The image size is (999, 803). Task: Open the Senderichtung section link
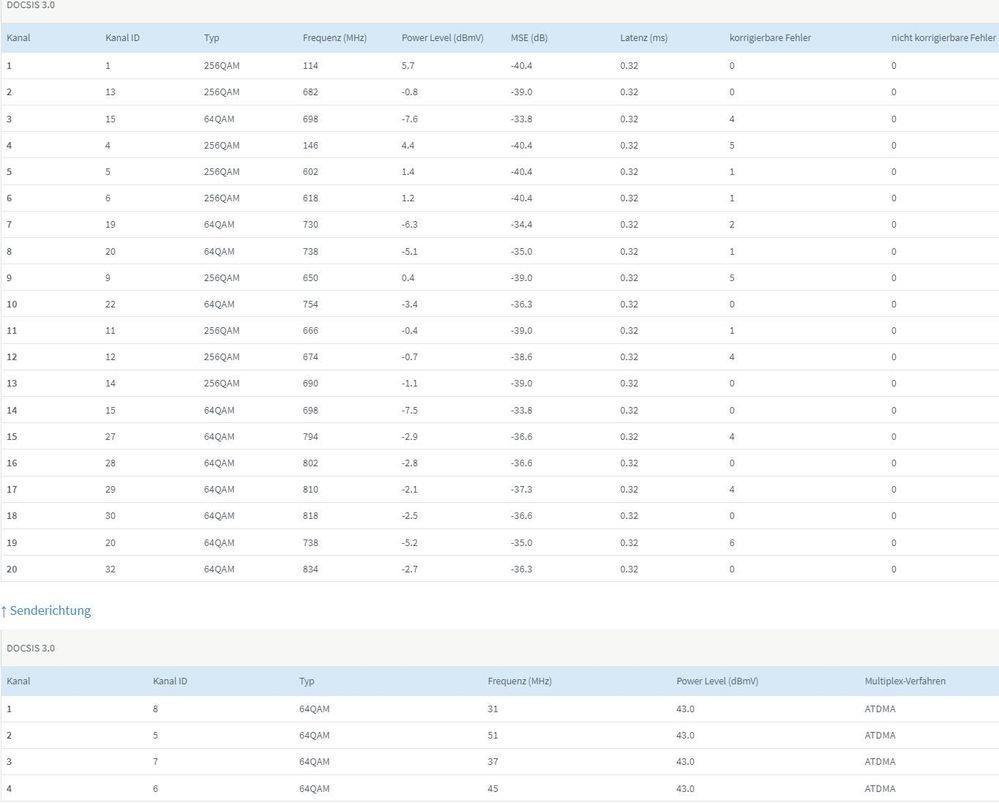pyautogui.click(x=46, y=611)
